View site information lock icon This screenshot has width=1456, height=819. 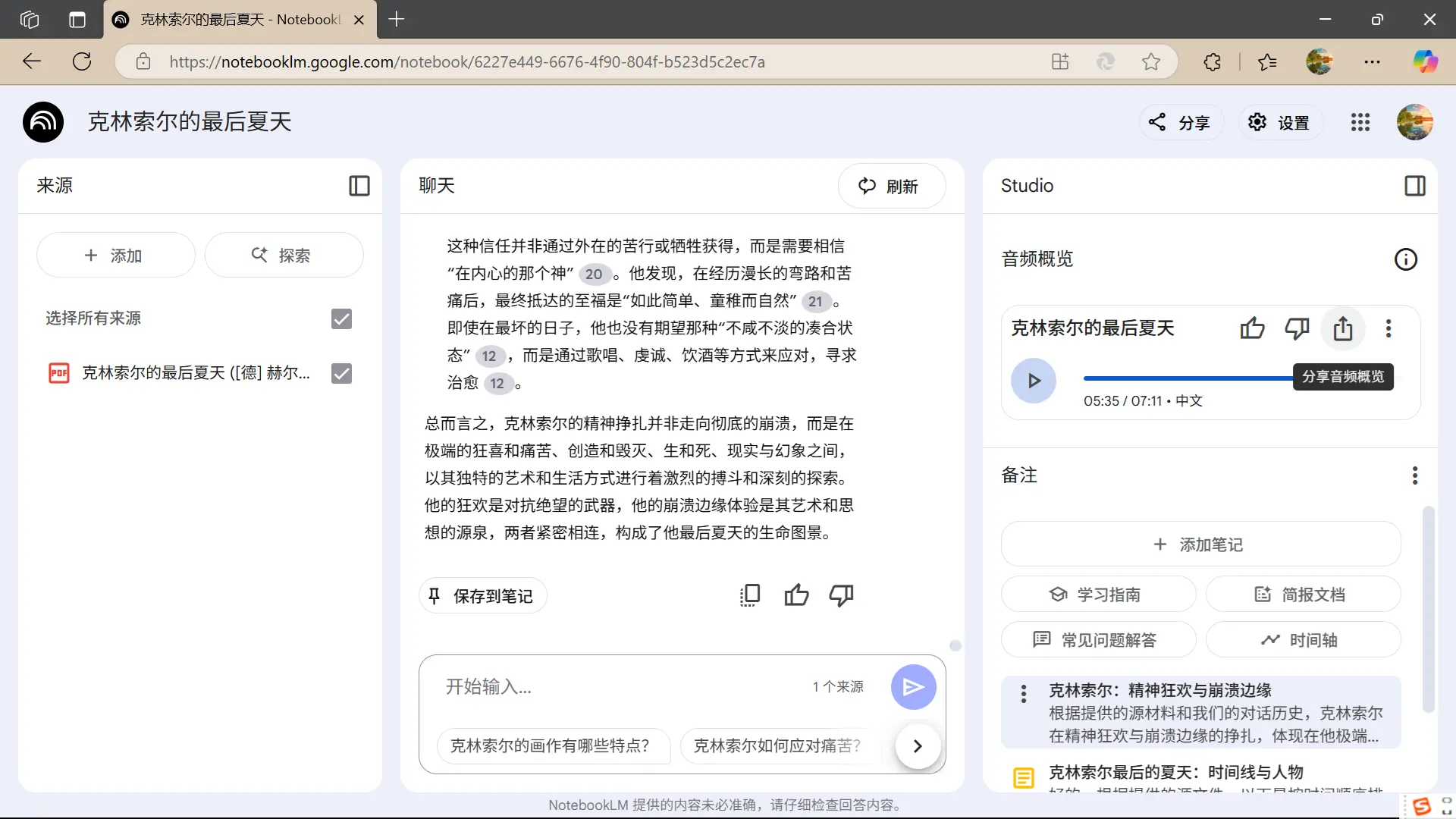point(143,62)
